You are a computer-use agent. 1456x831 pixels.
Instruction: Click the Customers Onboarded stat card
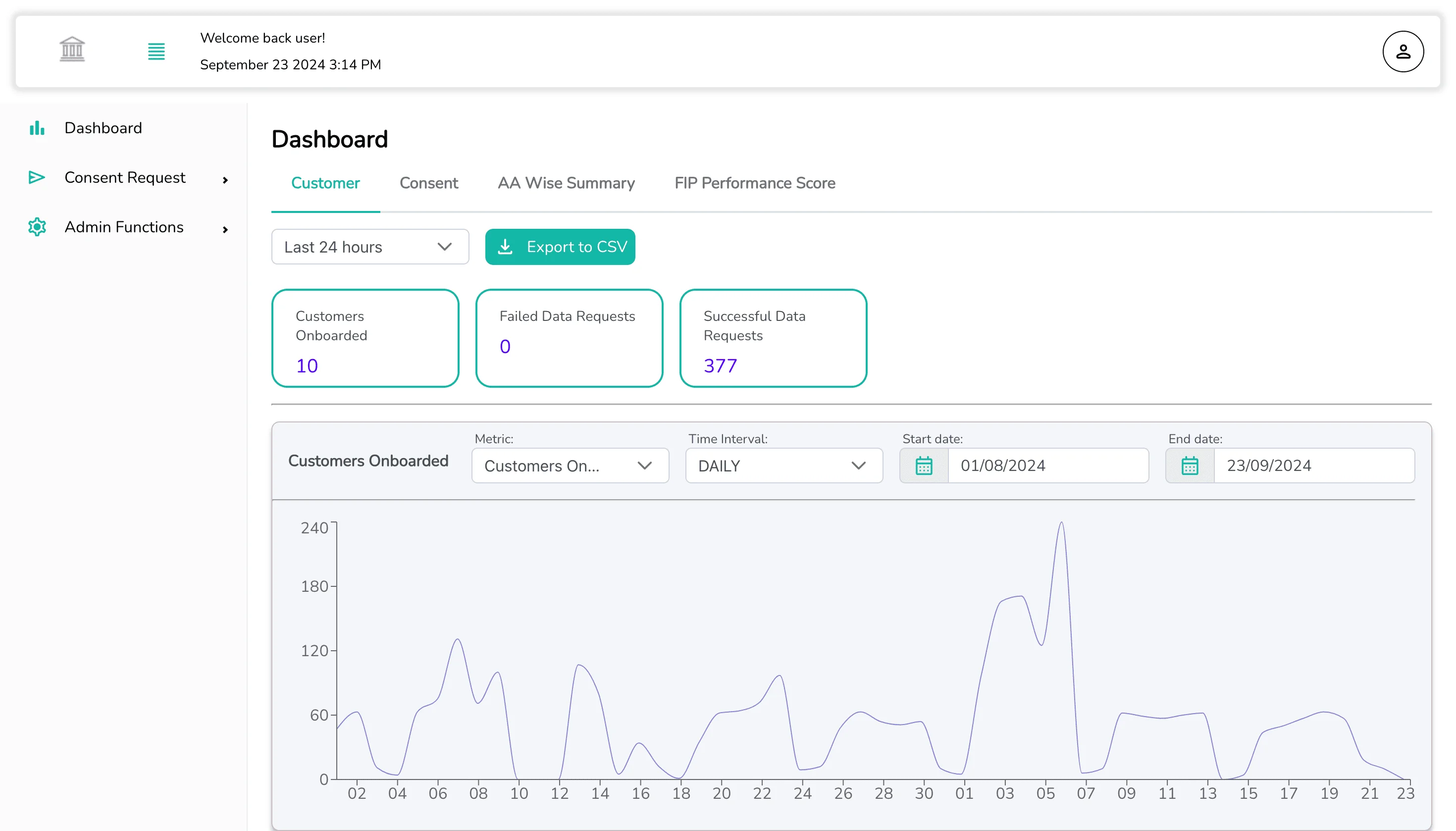point(364,338)
